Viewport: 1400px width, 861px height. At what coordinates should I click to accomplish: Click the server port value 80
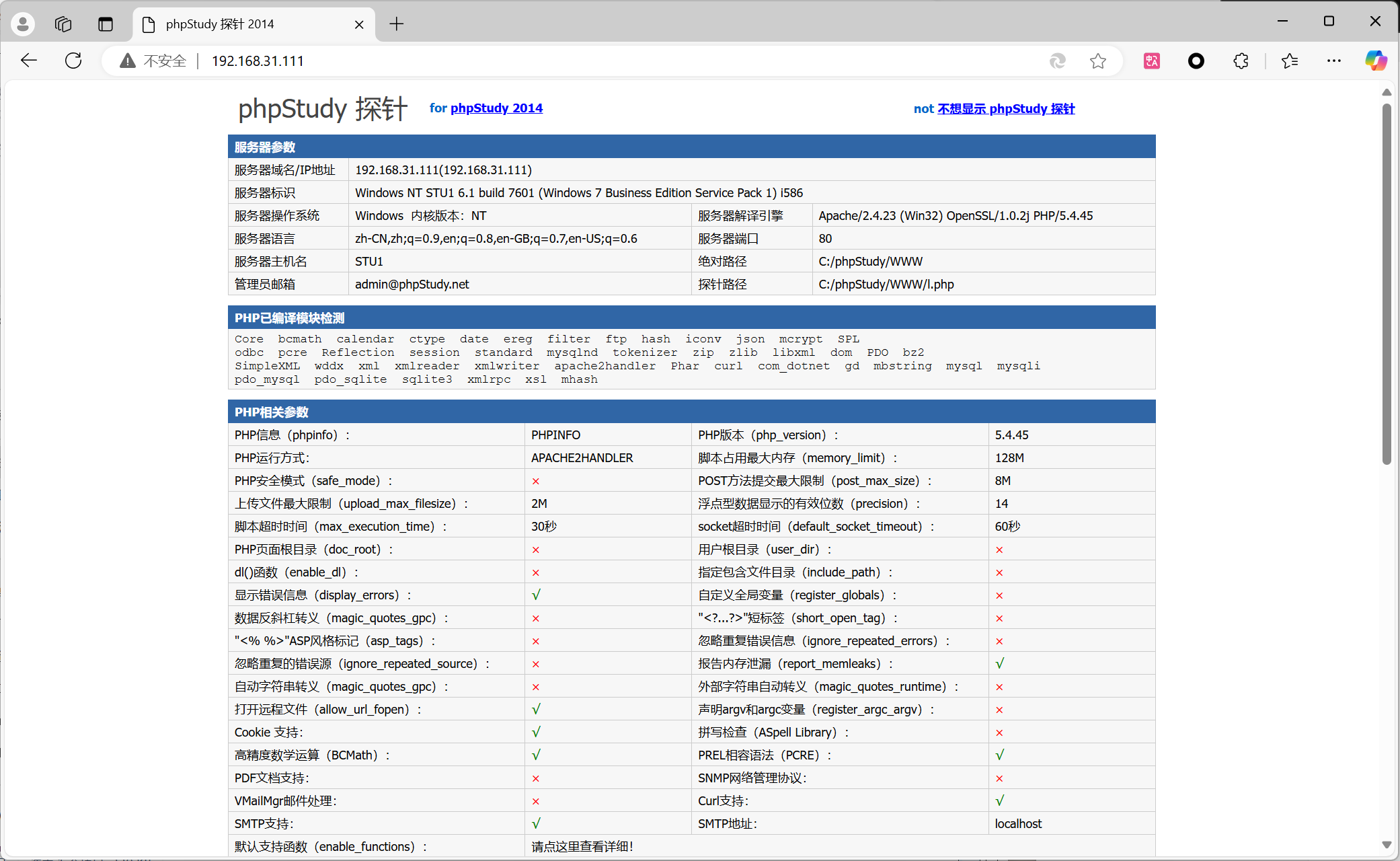tap(825, 239)
